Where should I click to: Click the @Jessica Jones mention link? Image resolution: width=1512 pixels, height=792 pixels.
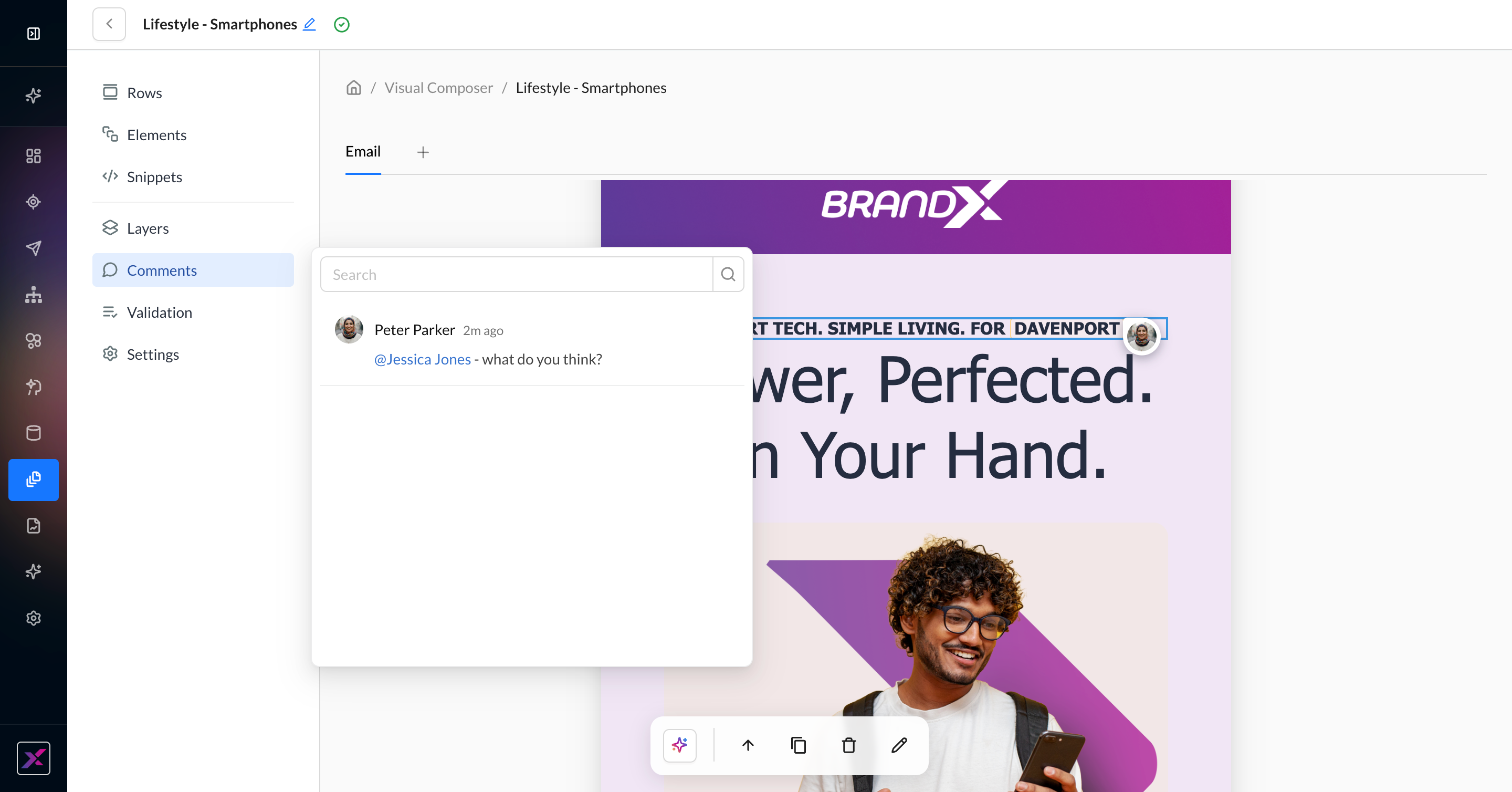tap(423, 359)
